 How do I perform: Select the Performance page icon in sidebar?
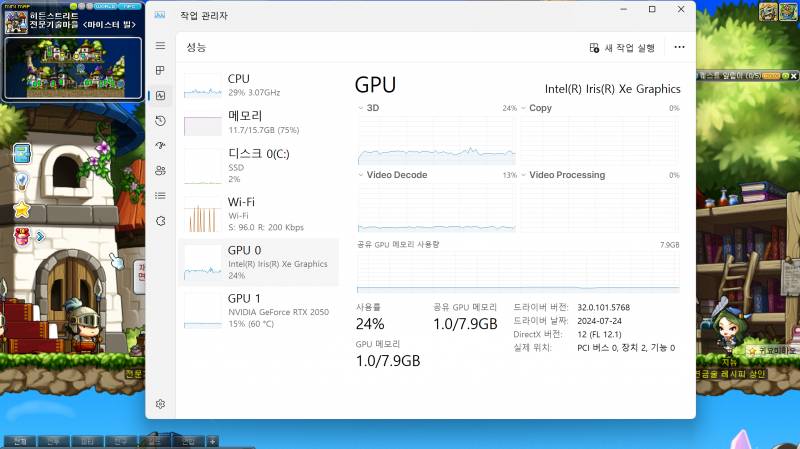point(160,95)
